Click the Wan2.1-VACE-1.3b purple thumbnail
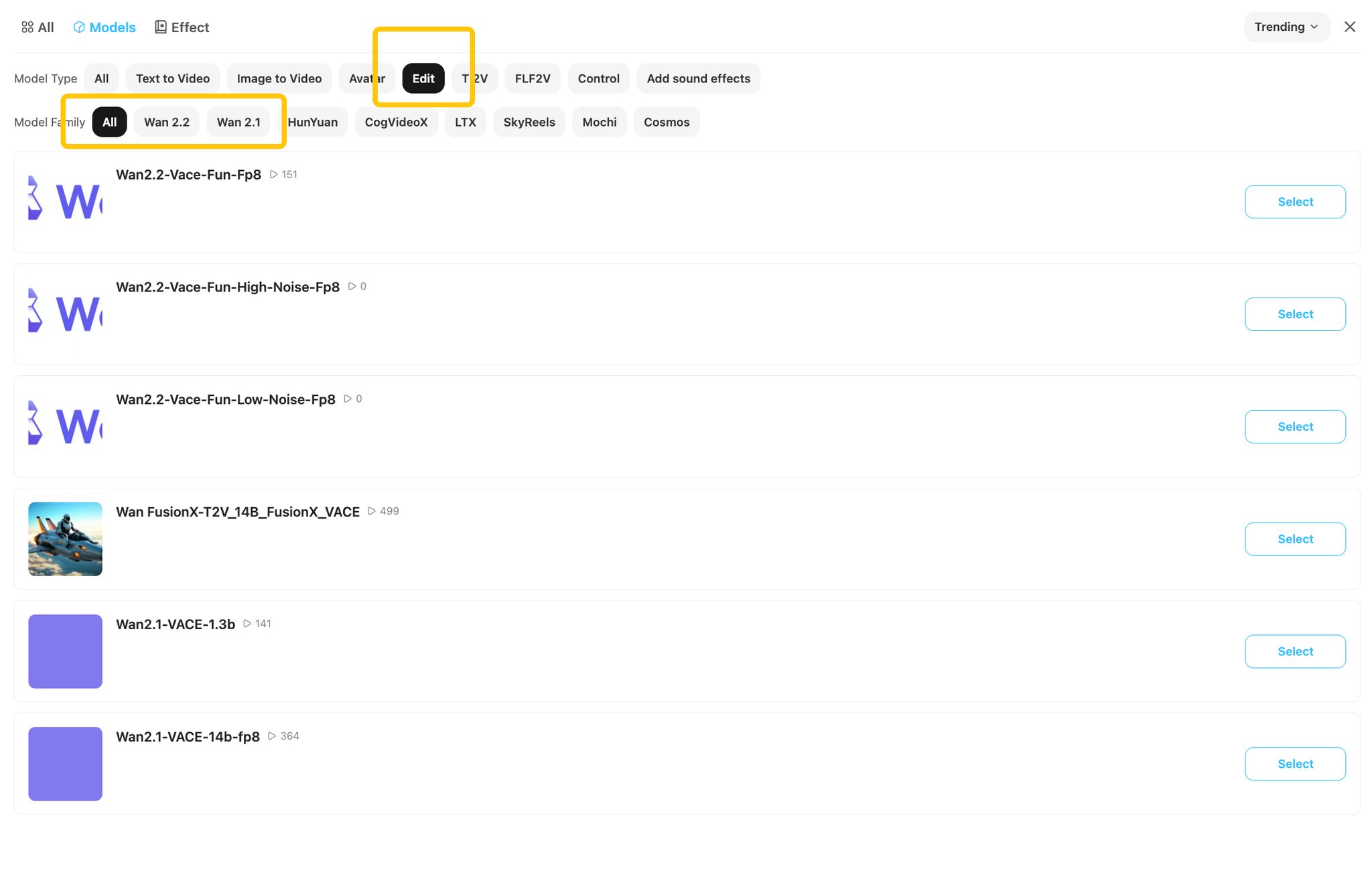This screenshot has height=883, width=1372. tap(65, 651)
